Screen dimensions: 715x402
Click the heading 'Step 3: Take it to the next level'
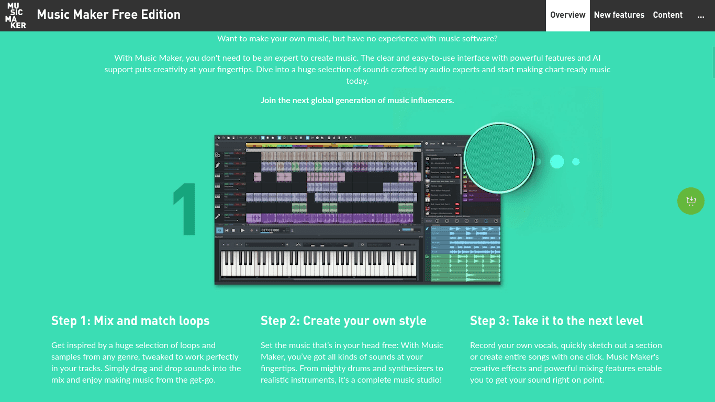click(556, 321)
